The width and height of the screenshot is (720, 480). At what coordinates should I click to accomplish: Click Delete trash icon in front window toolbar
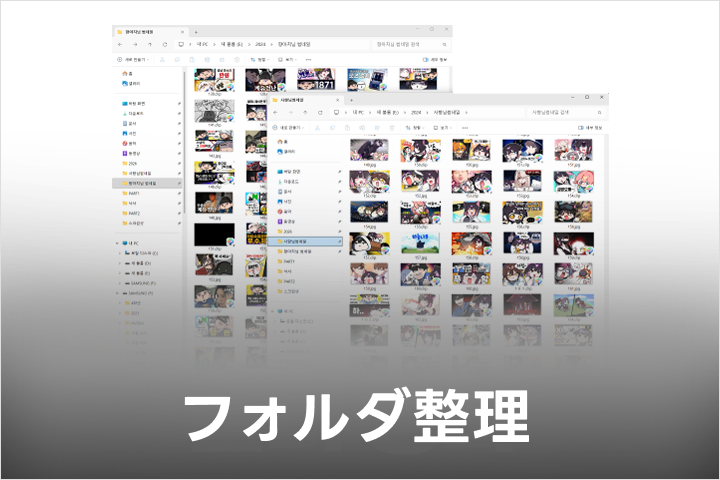pos(392,128)
